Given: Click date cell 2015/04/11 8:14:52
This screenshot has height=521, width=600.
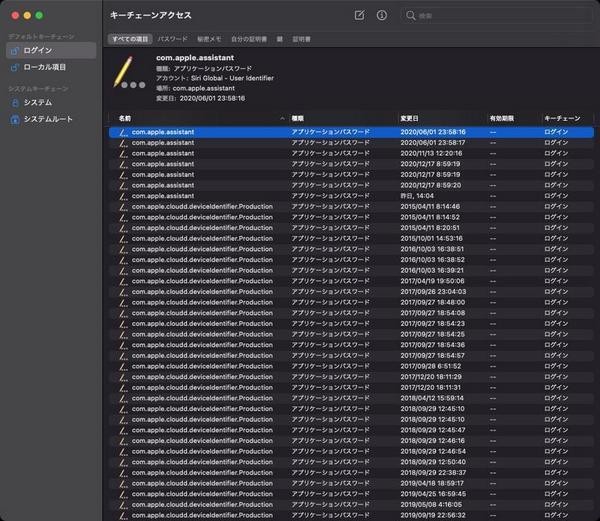Looking at the screenshot, I should (x=430, y=218).
